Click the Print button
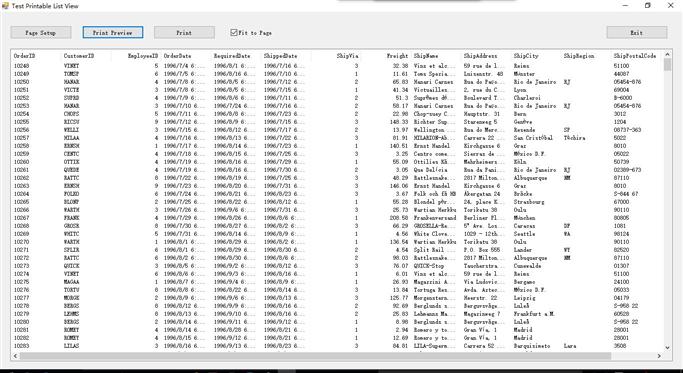This screenshot has height=373, width=683. point(184,33)
